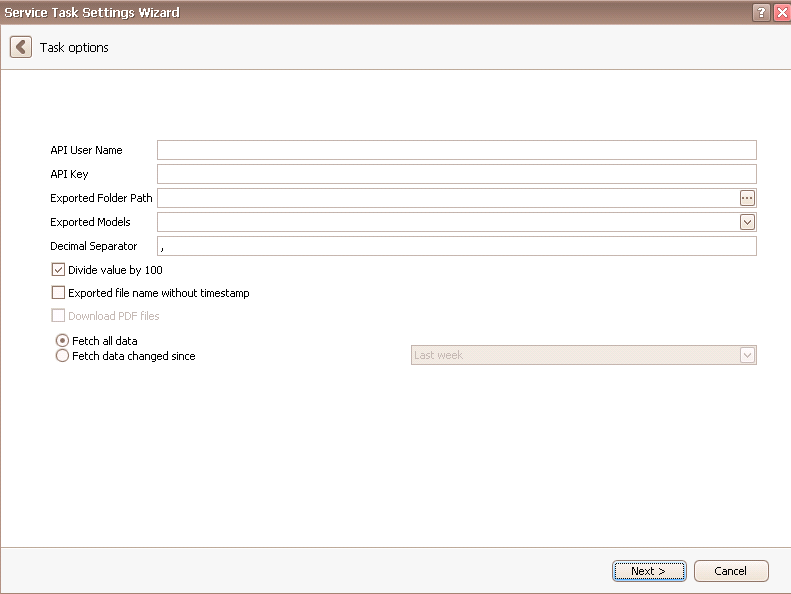791x594 pixels.
Task: Proceed with the Next button
Action: [649, 571]
